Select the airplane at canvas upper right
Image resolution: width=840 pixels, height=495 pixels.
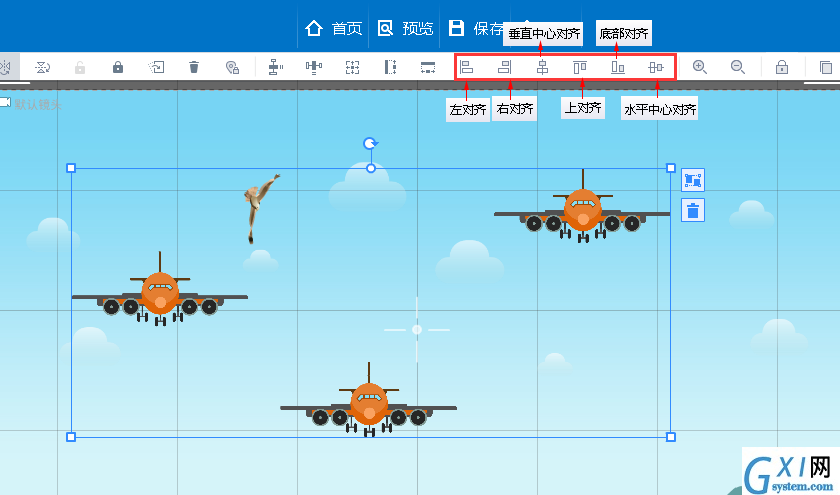[582, 206]
